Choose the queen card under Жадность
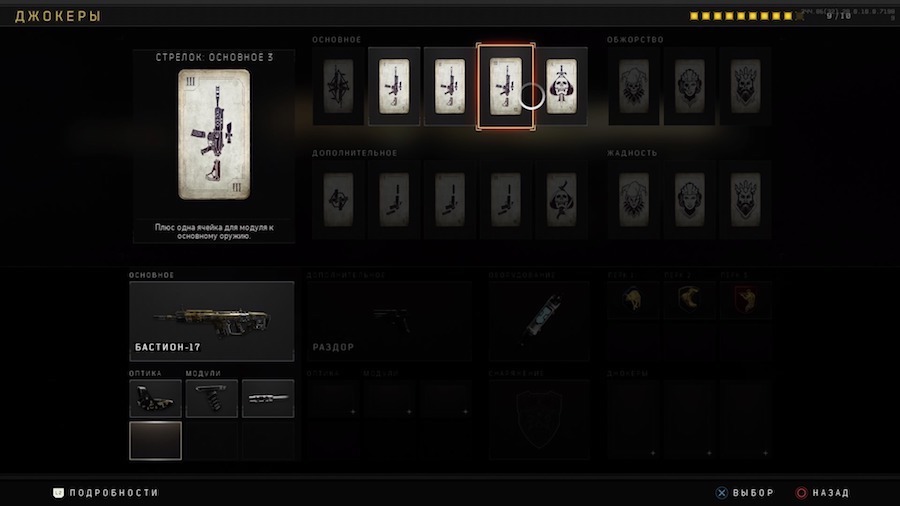The width and height of the screenshot is (900, 506). coord(689,199)
